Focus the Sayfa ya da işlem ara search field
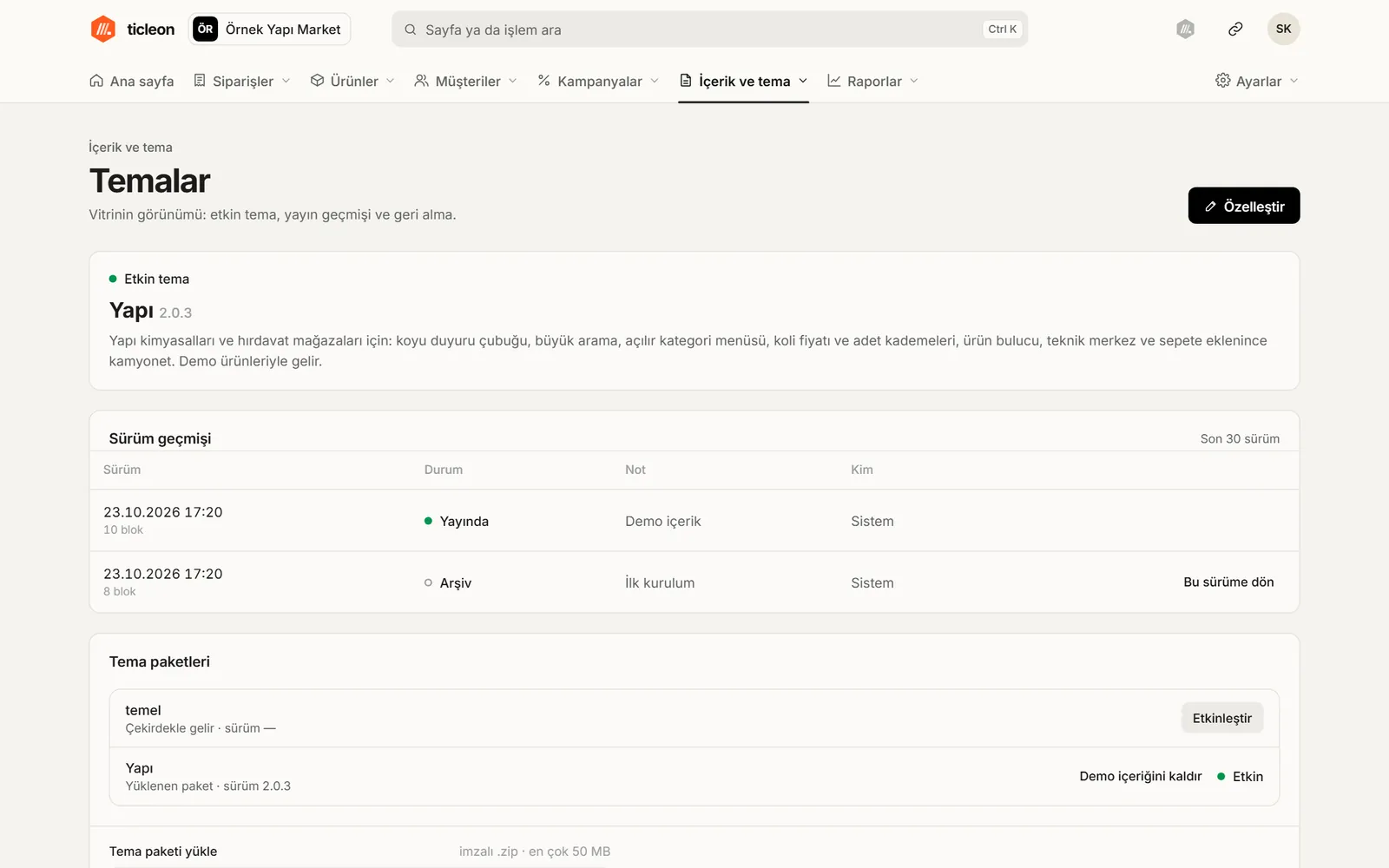1389x868 pixels. click(x=709, y=30)
